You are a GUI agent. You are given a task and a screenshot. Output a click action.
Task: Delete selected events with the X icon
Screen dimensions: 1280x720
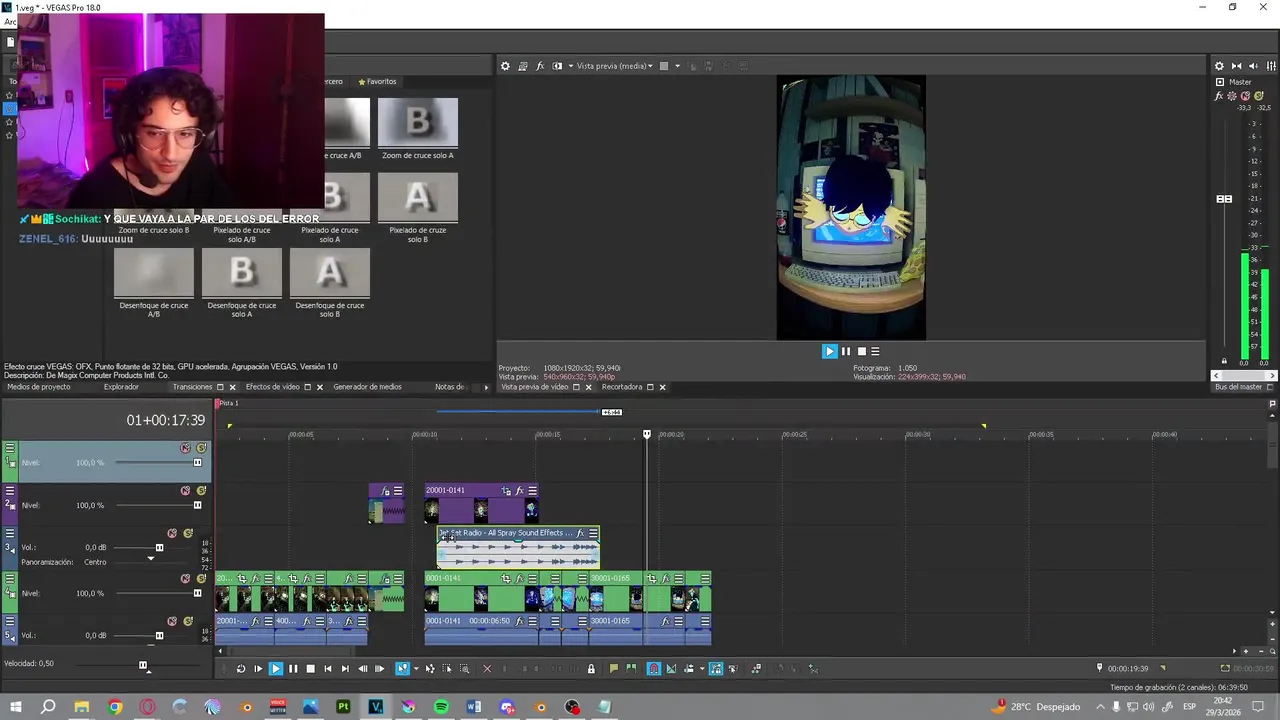[487, 669]
